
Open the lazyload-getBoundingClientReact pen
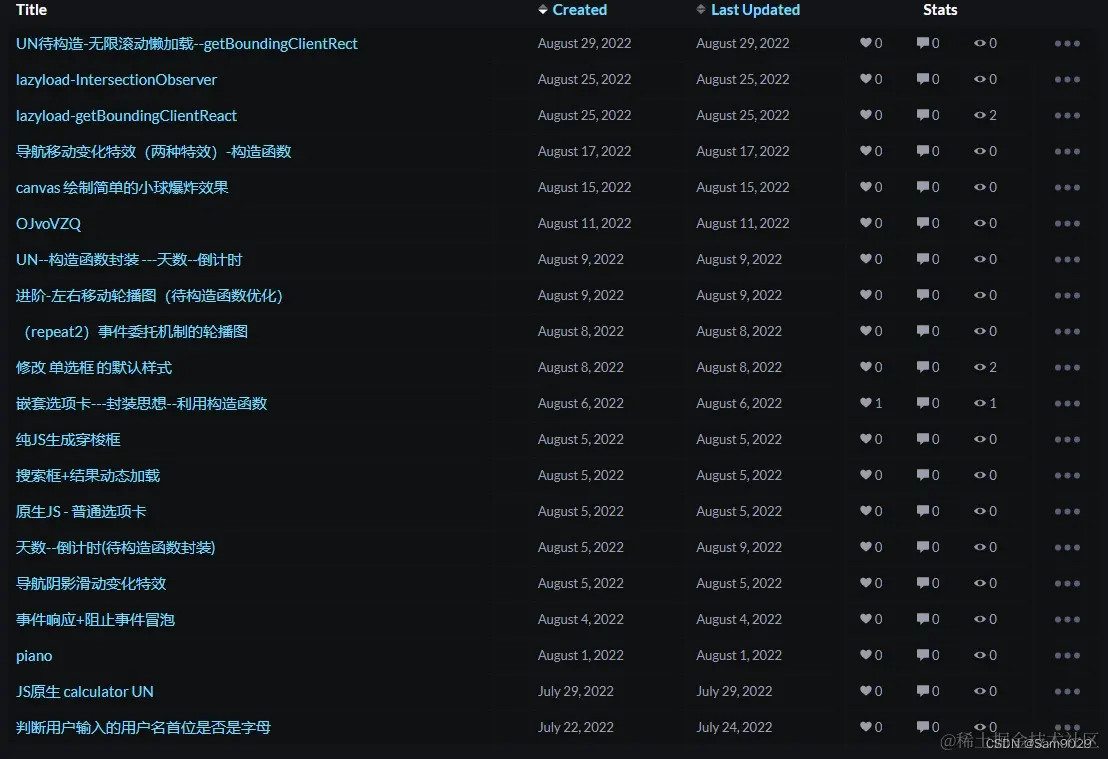point(126,116)
